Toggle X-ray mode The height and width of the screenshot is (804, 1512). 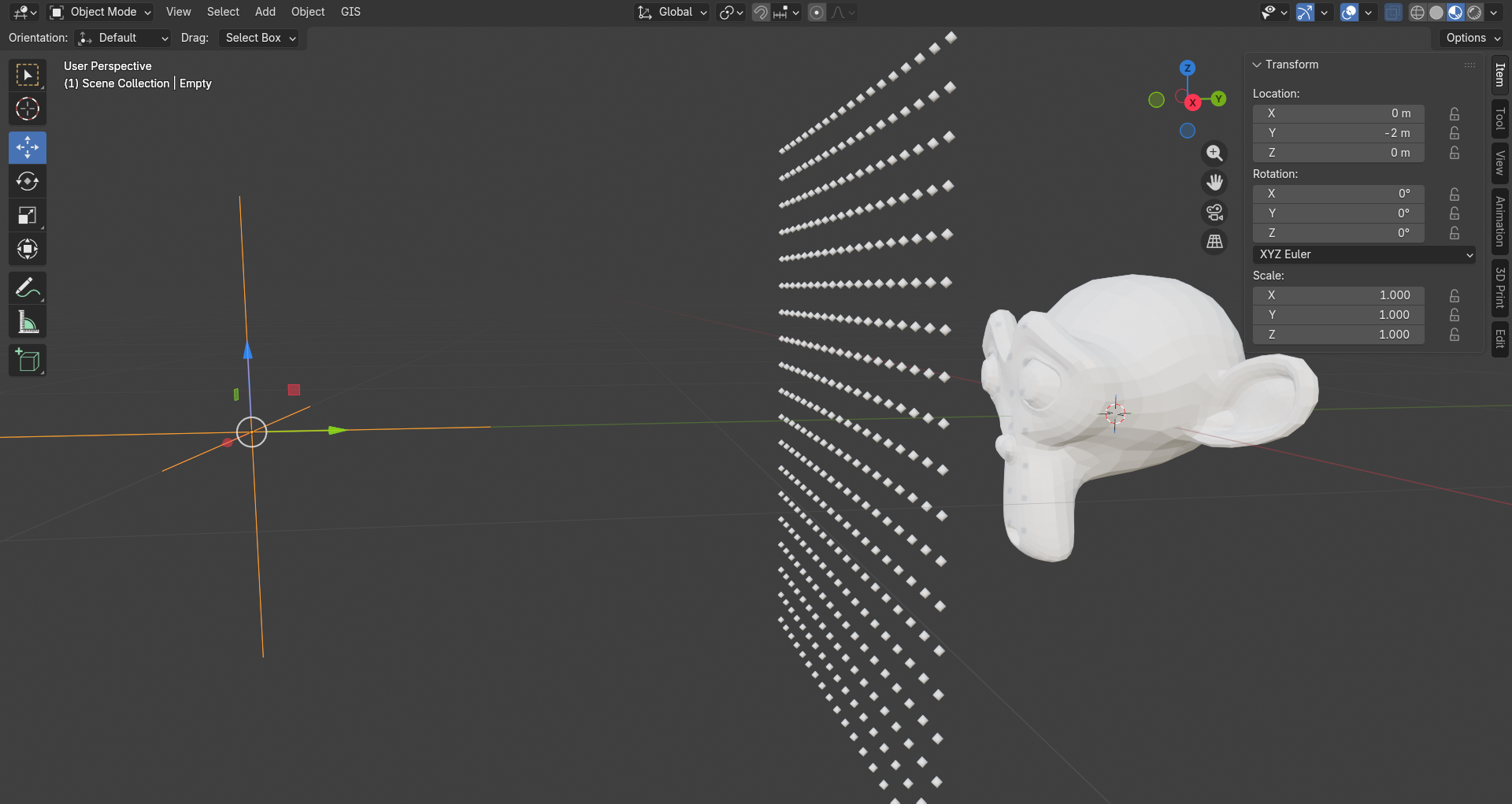pyautogui.click(x=1393, y=12)
